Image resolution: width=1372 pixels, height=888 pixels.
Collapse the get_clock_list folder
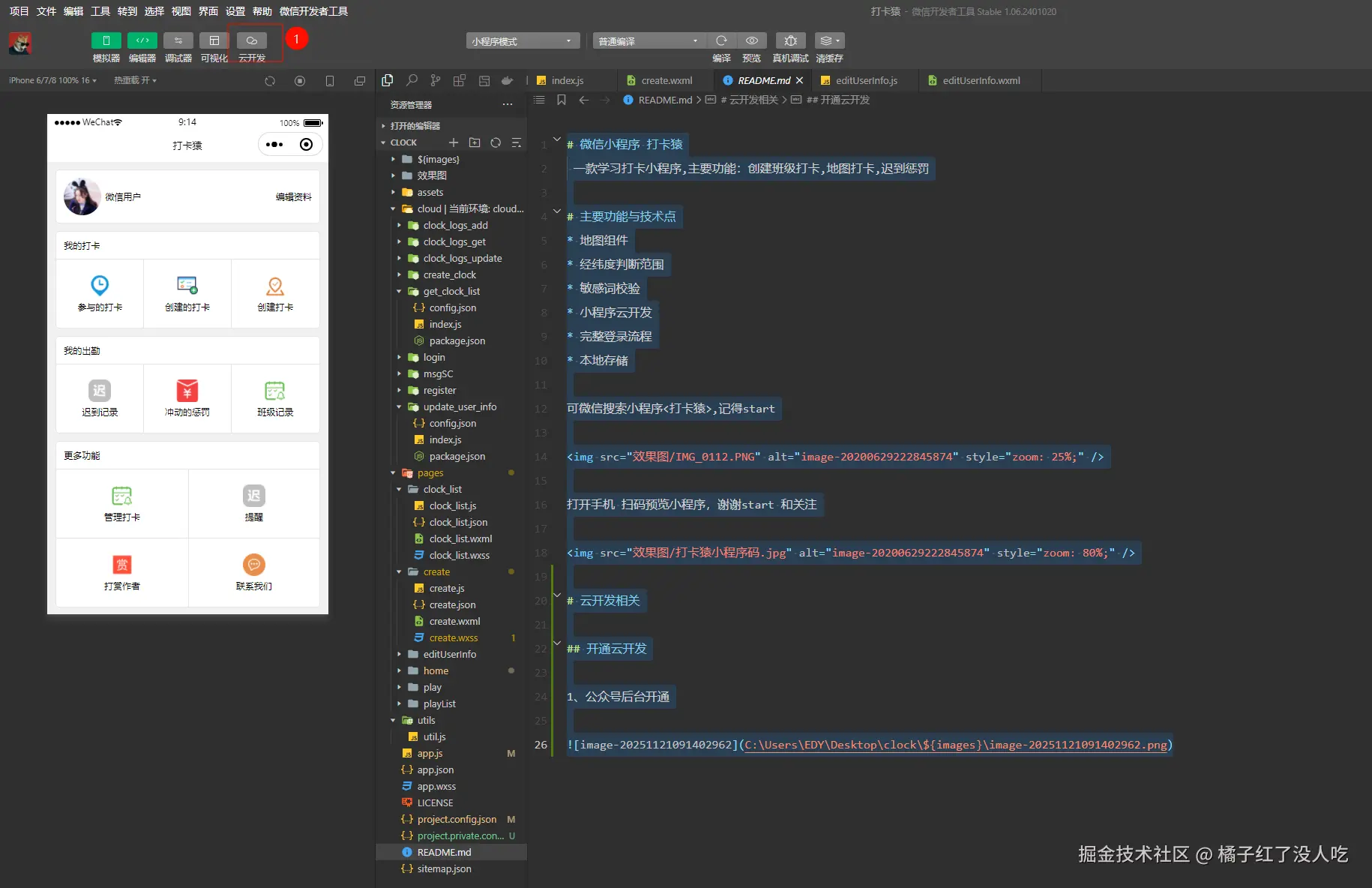pos(450,291)
